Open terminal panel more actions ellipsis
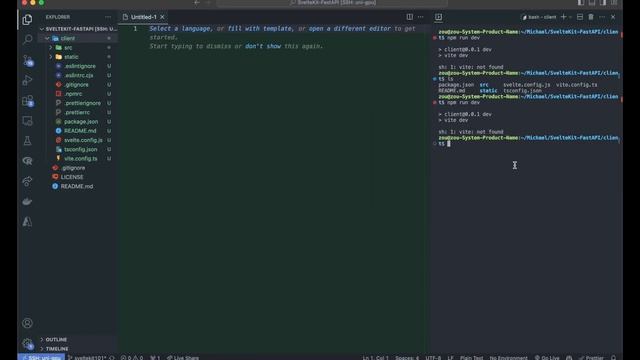The image size is (640, 360). (x=602, y=17)
